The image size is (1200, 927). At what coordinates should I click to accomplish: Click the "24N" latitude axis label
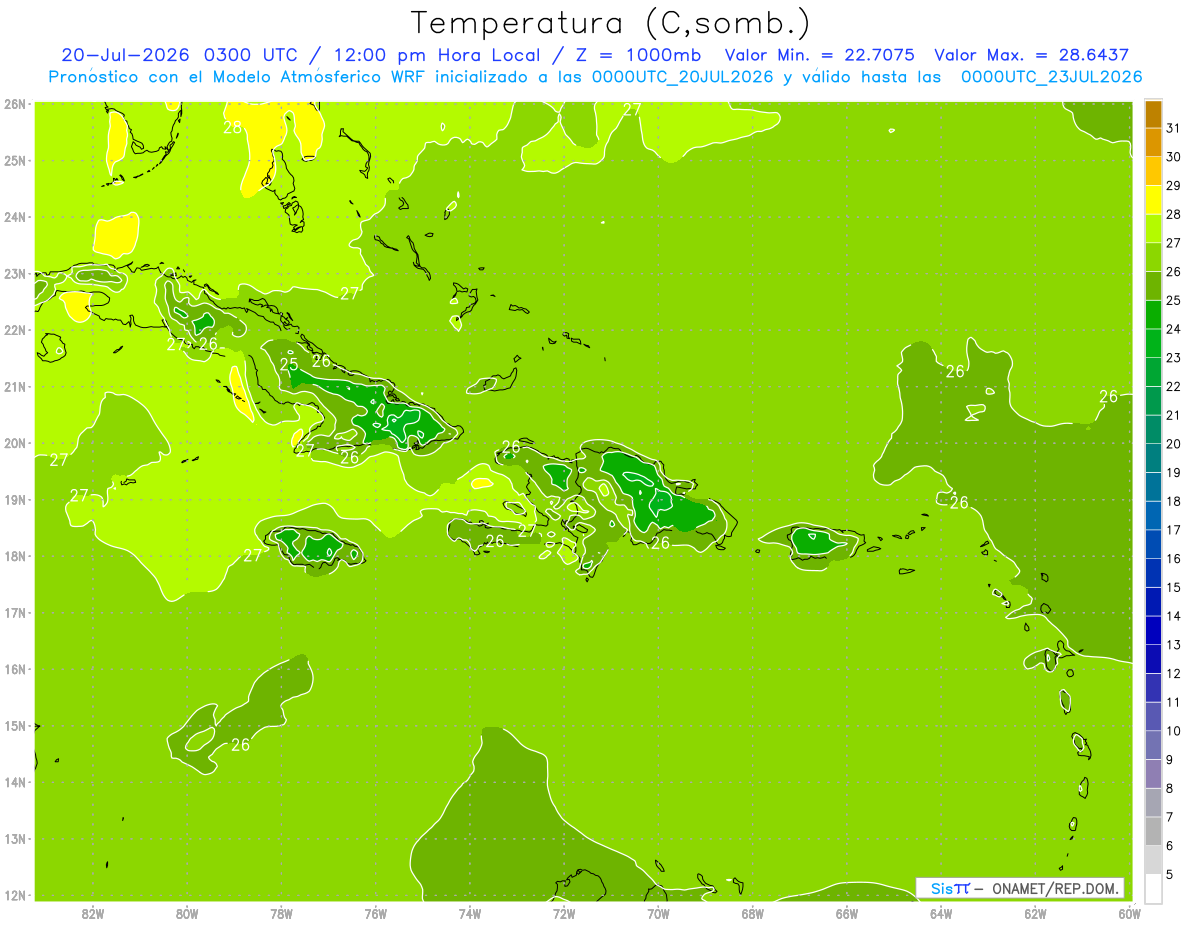point(14,217)
